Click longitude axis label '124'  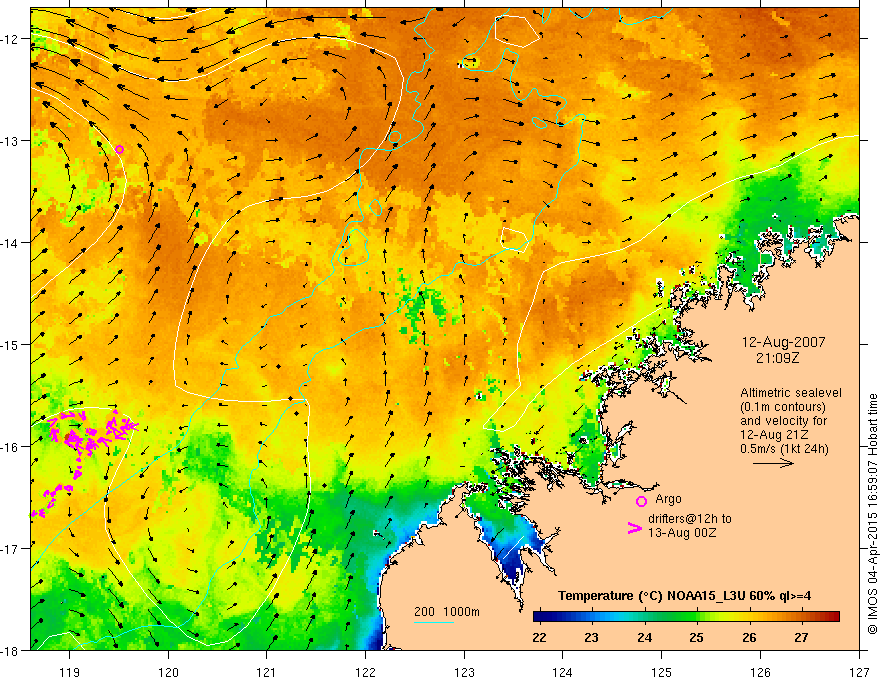pyautogui.click(x=563, y=672)
